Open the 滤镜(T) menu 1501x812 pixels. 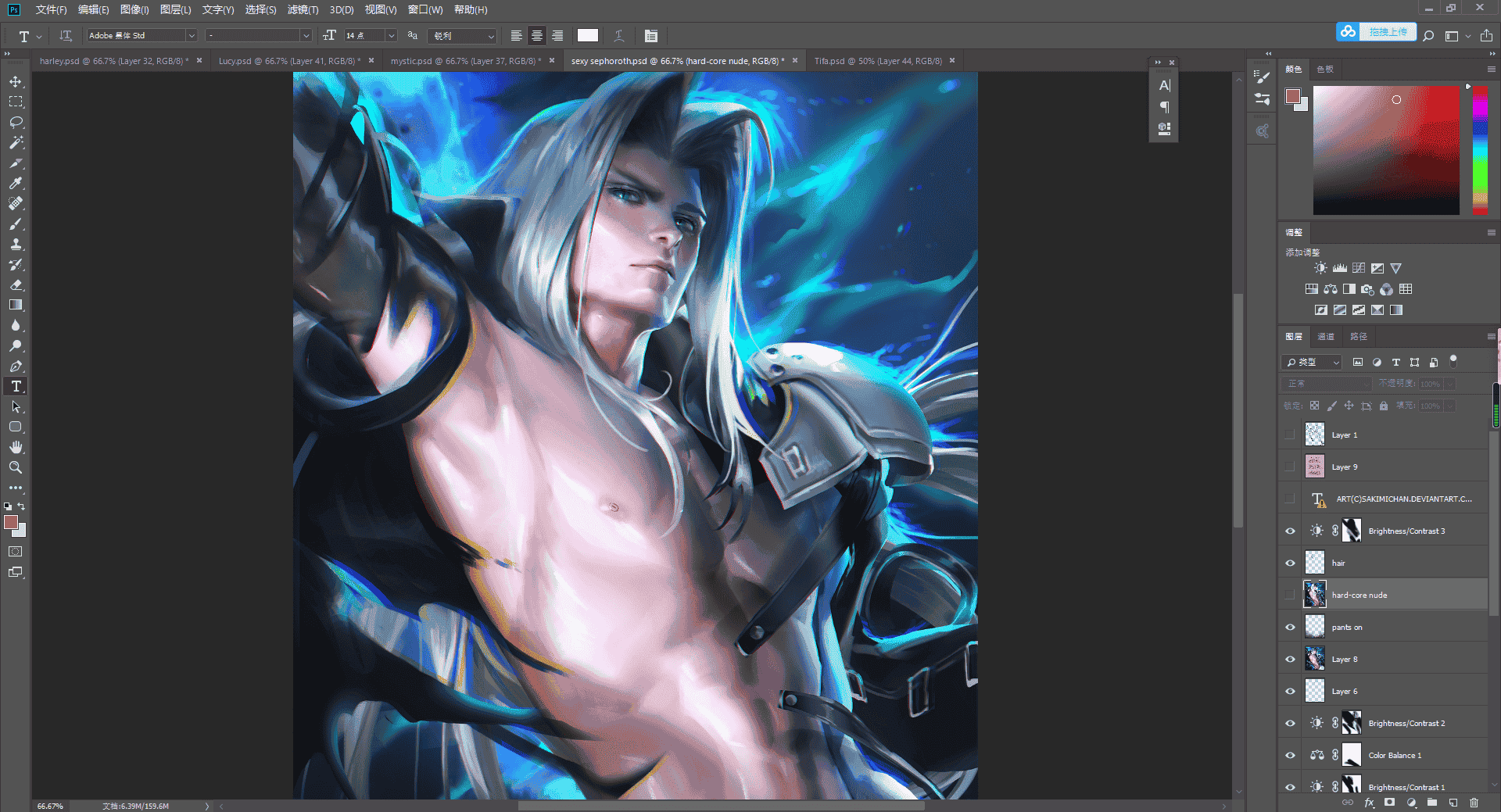[303, 9]
